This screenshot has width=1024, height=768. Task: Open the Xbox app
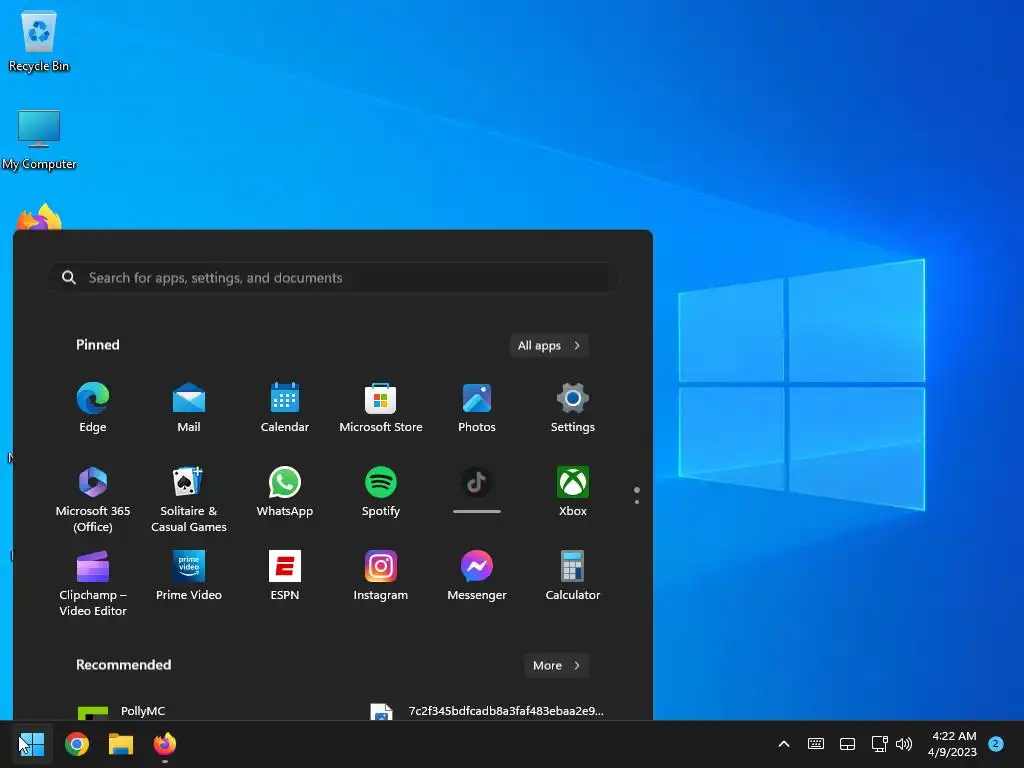[x=573, y=492]
